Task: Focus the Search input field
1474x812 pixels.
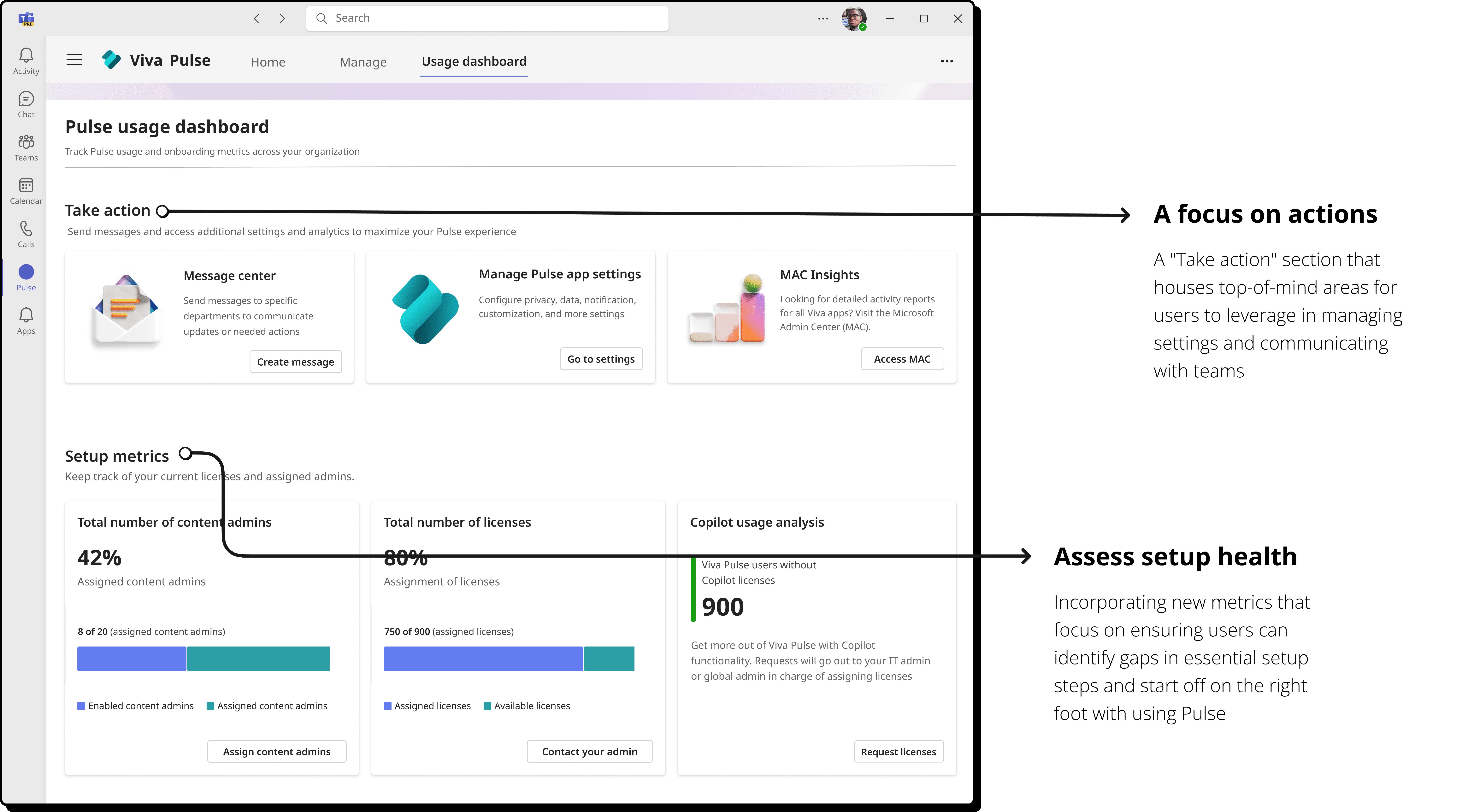Action: click(486, 18)
